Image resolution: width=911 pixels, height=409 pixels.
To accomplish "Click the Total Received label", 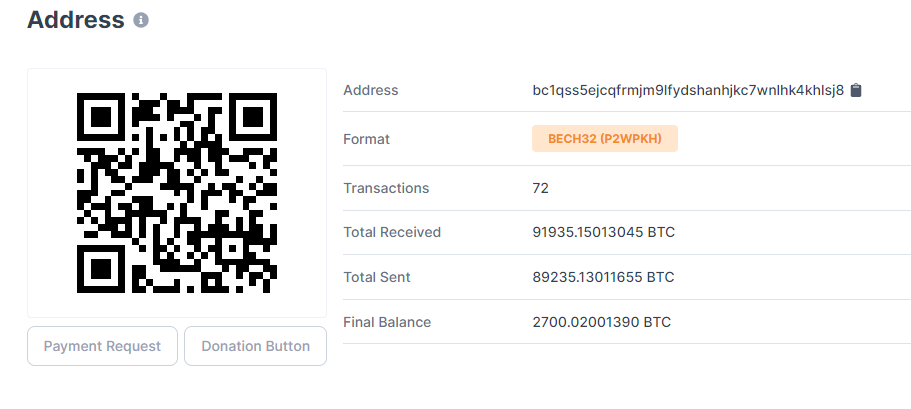I will coord(392,232).
